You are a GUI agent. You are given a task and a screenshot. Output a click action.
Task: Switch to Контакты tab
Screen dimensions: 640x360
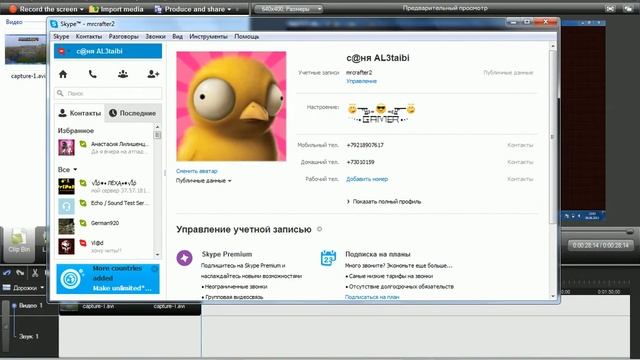pyautogui.click(x=80, y=113)
